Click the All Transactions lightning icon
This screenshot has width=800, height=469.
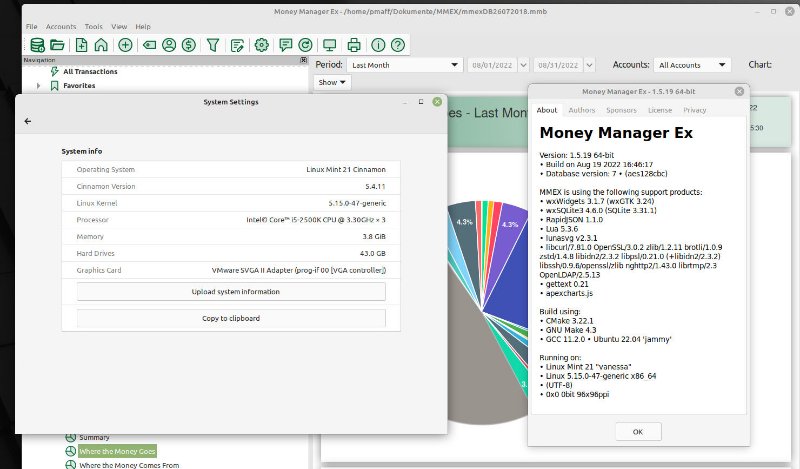click(54, 71)
